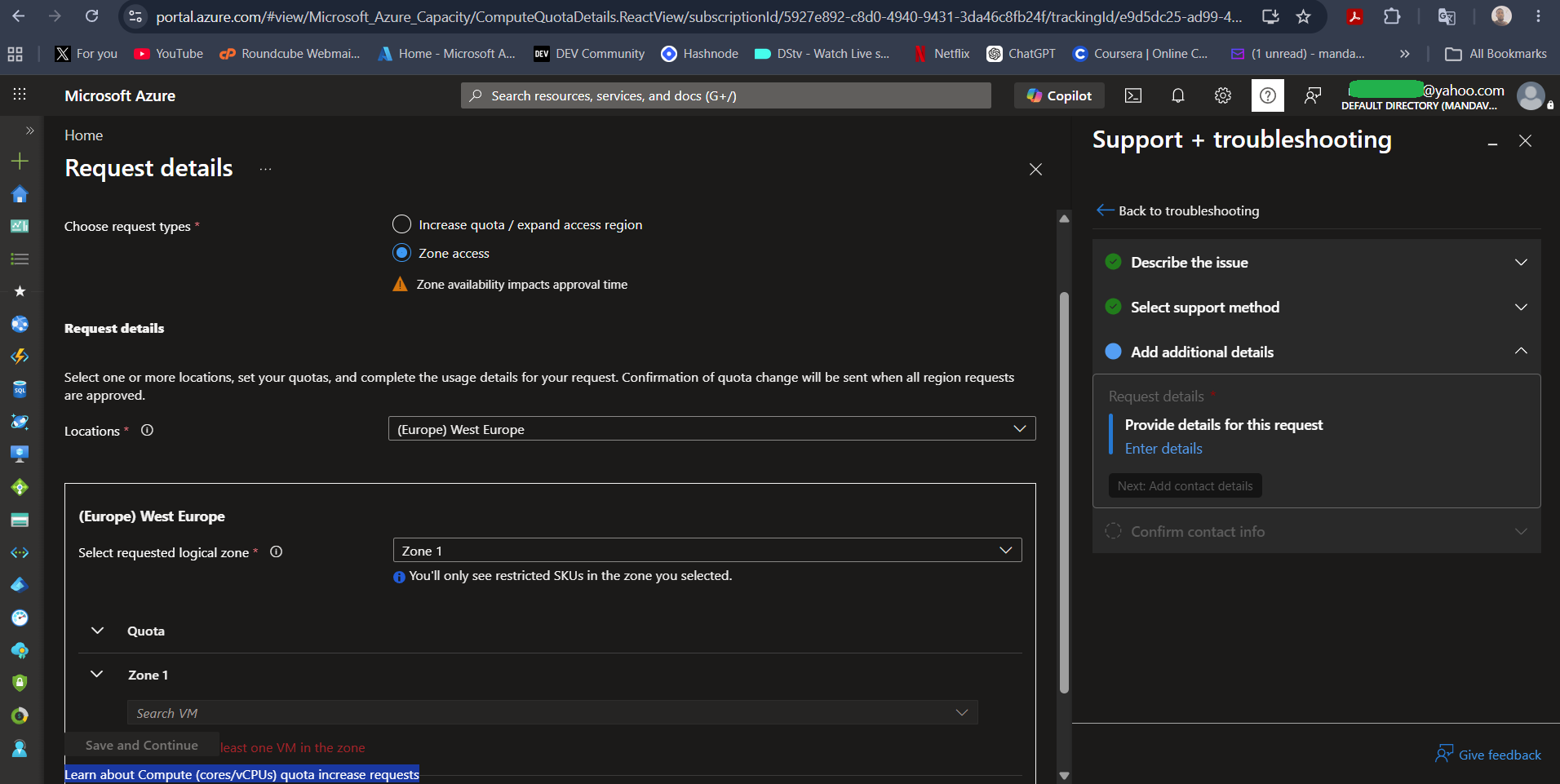The image size is (1560, 784).
Task: Open Virtual machines monitor icon in sidebar
Action: coord(20,454)
